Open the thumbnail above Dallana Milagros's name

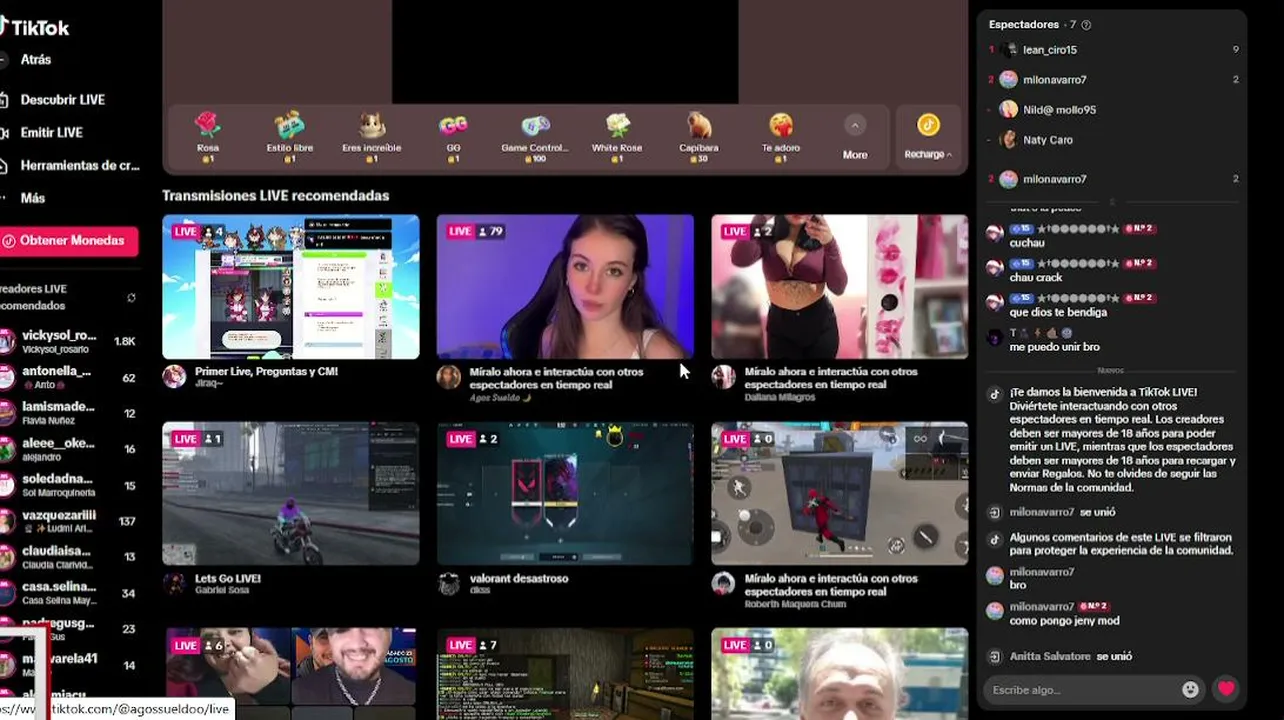[839, 287]
